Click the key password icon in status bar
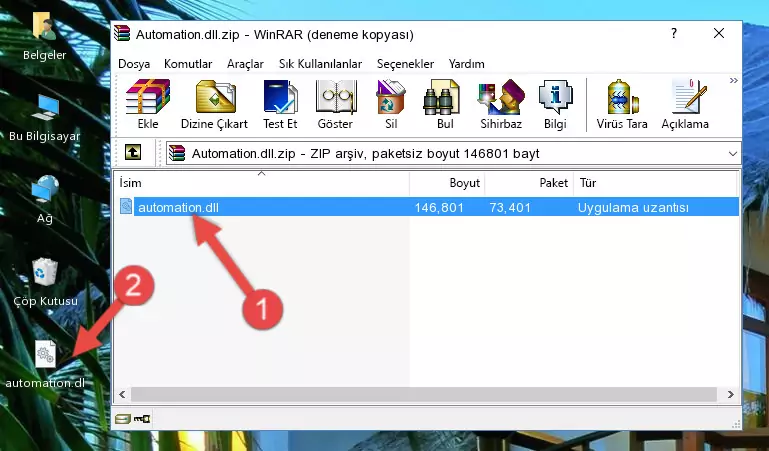Viewport: 769px width, 451px height. click(x=142, y=419)
